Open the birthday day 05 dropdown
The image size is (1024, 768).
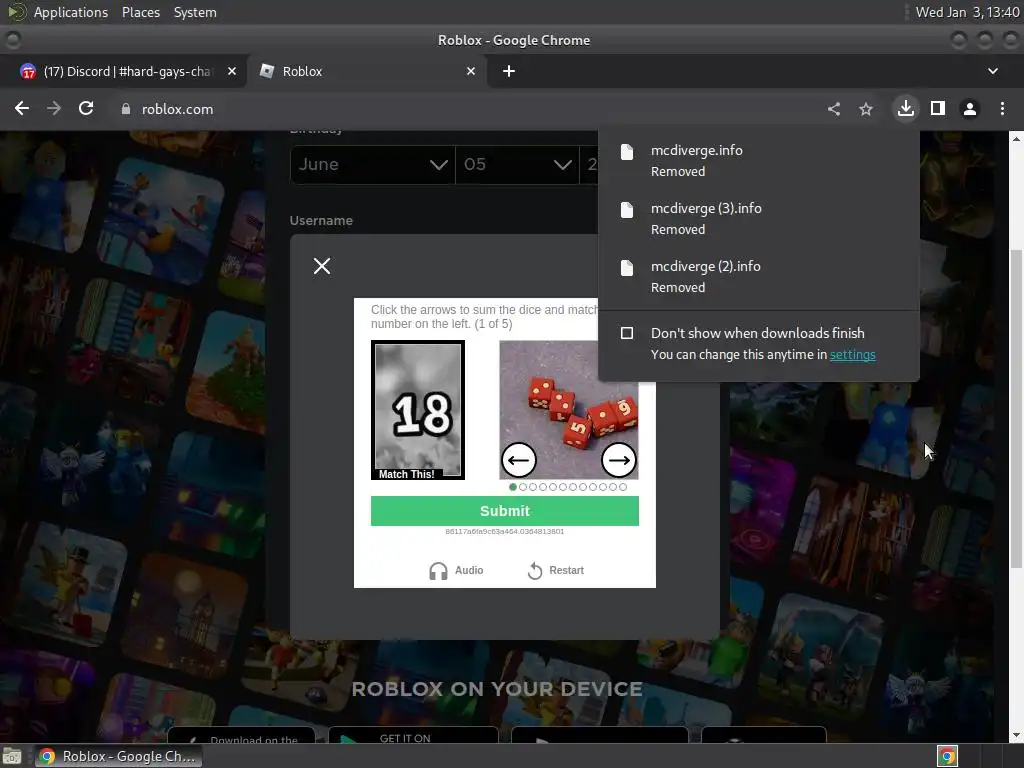coord(517,165)
